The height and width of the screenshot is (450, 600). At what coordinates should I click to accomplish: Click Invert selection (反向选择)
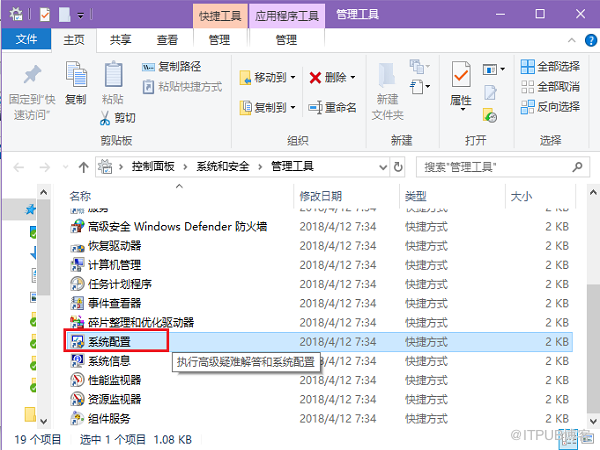(x=550, y=107)
